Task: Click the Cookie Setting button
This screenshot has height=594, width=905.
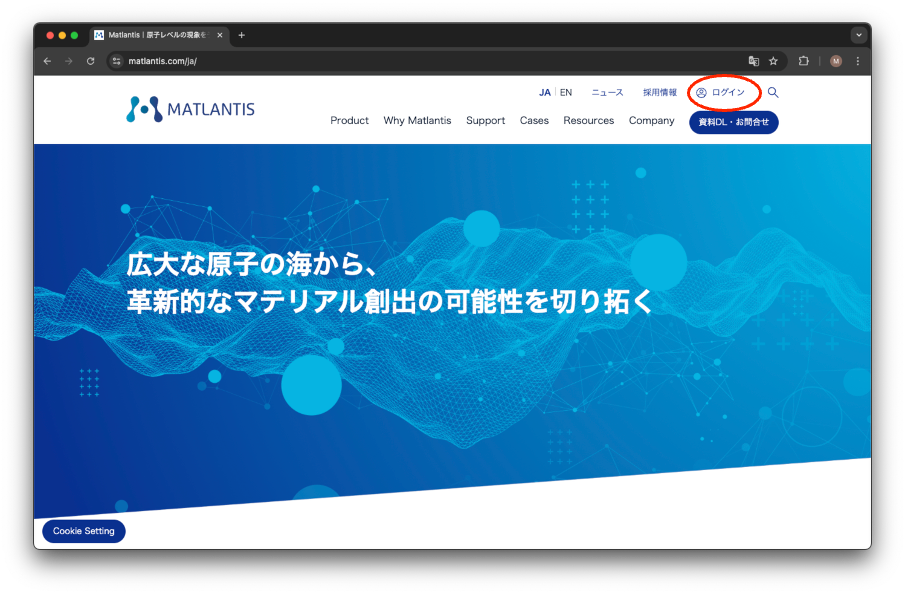Action: click(x=84, y=531)
